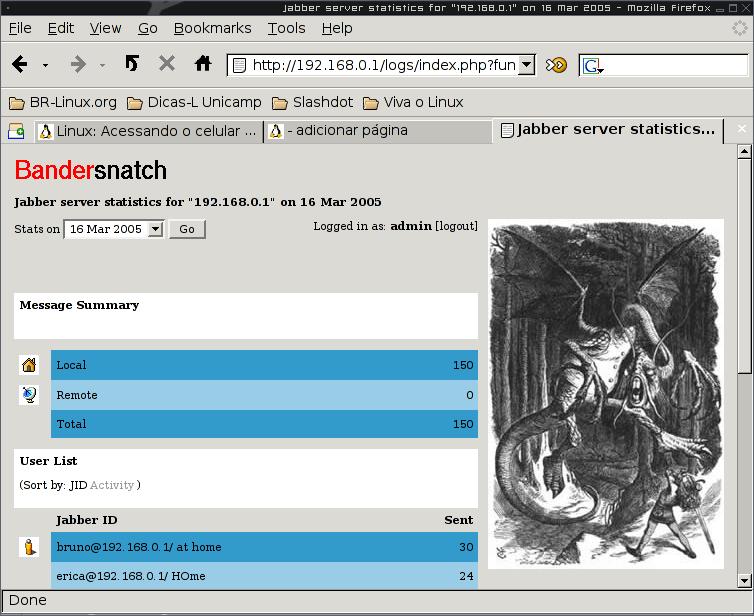This screenshot has height=616, width=754.
Task: Click the URL address field
Action: (x=374, y=65)
